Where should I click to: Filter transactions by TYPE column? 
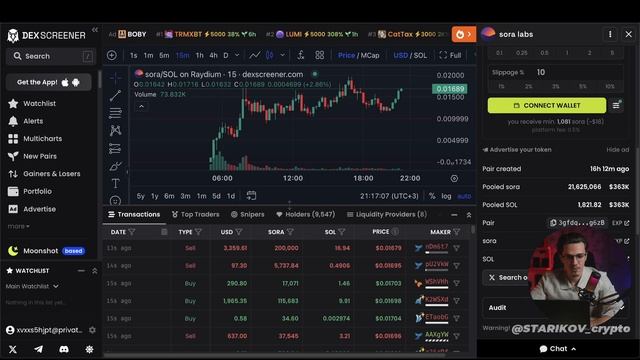198,232
